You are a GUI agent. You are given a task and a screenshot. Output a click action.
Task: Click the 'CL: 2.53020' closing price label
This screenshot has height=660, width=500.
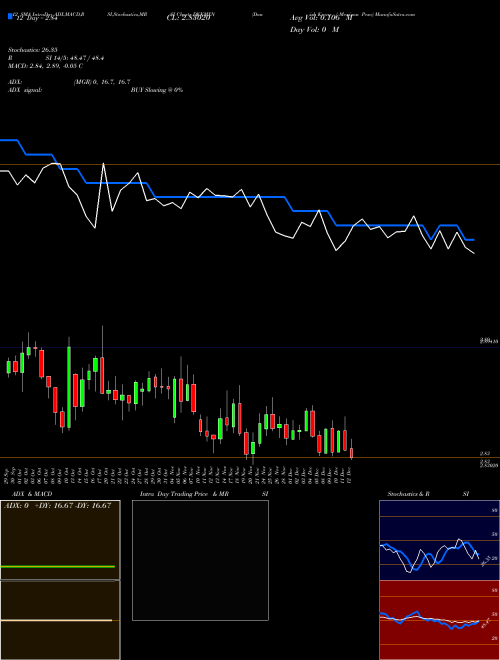(188, 17)
